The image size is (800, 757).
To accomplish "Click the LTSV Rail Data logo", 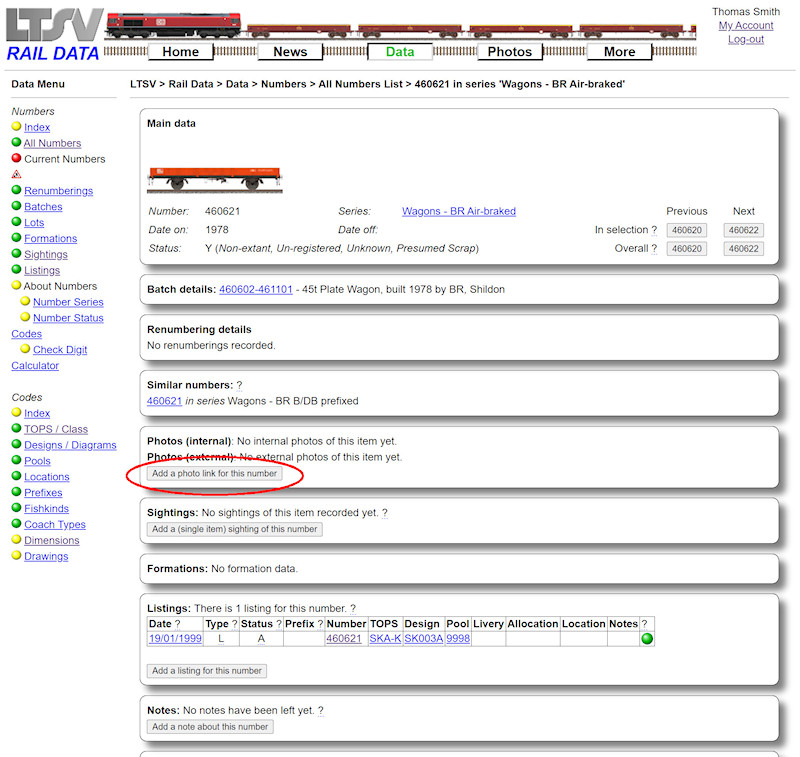I will coord(53,36).
